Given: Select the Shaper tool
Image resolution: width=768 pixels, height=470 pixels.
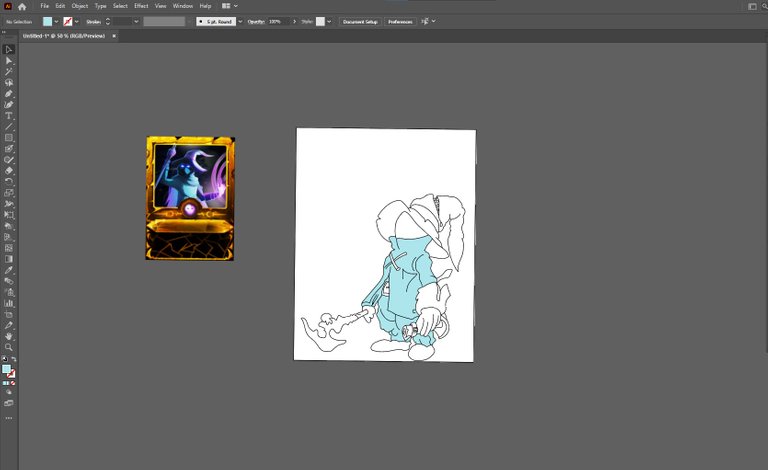Looking at the screenshot, I should click(9, 160).
